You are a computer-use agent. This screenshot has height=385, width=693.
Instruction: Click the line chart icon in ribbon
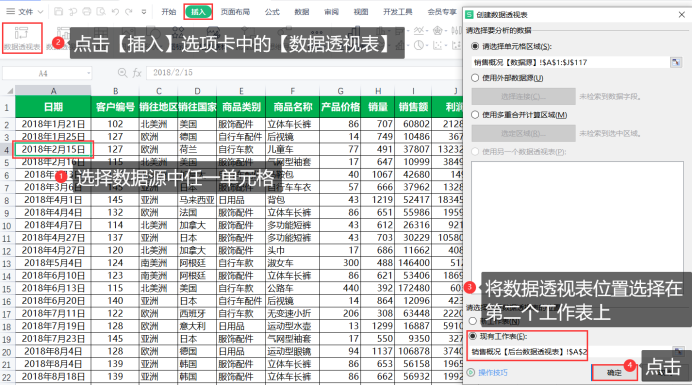pos(419,30)
